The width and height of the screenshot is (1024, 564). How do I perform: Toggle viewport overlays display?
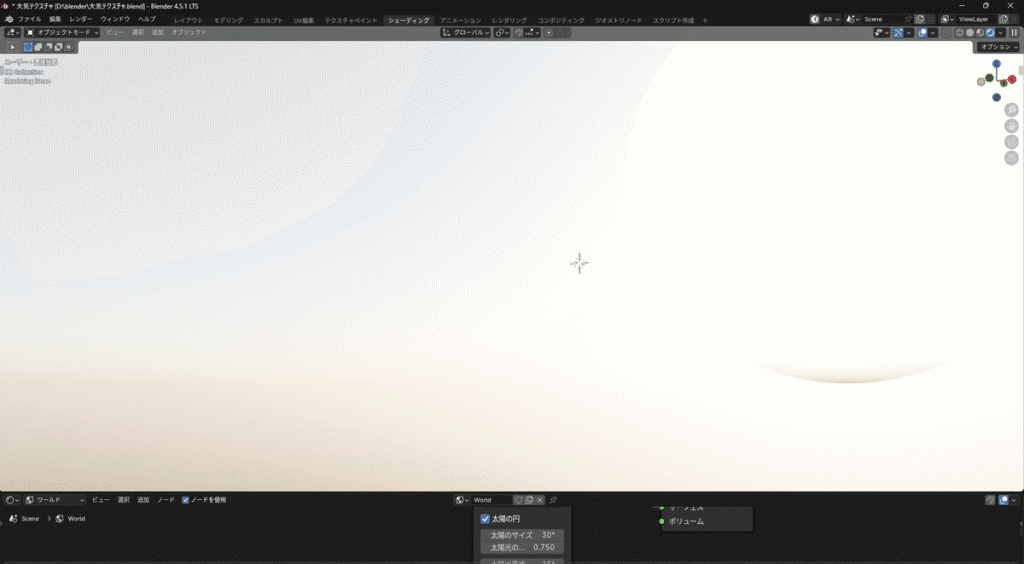(x=922, y=33)
